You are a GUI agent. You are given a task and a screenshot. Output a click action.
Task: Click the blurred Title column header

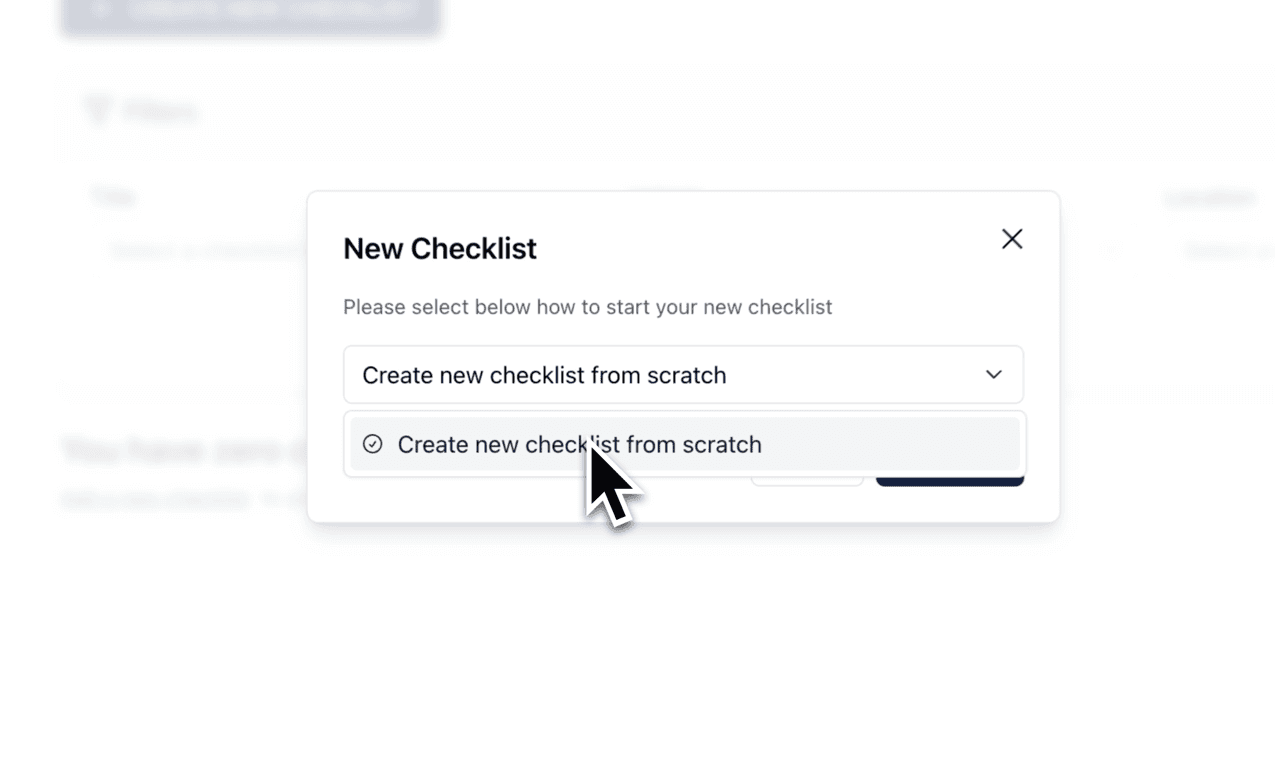113,196
